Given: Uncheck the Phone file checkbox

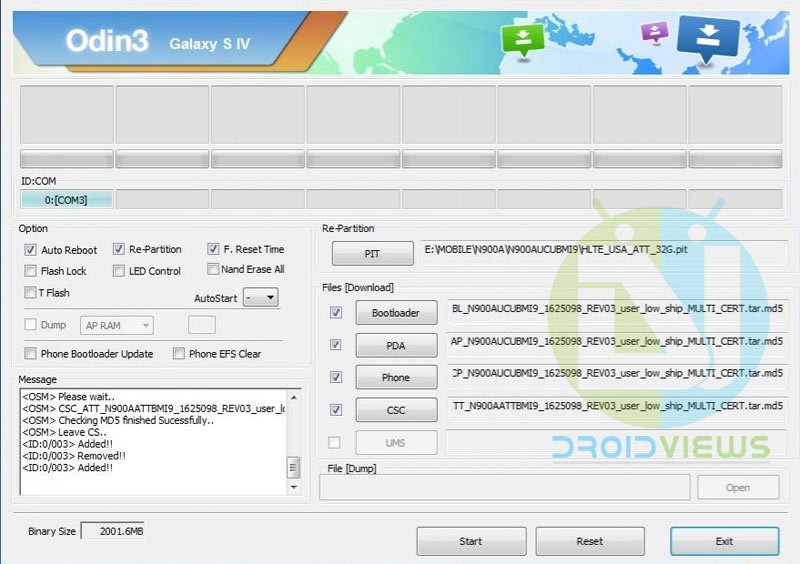Looking at the screenshot, I should (336, 377).
